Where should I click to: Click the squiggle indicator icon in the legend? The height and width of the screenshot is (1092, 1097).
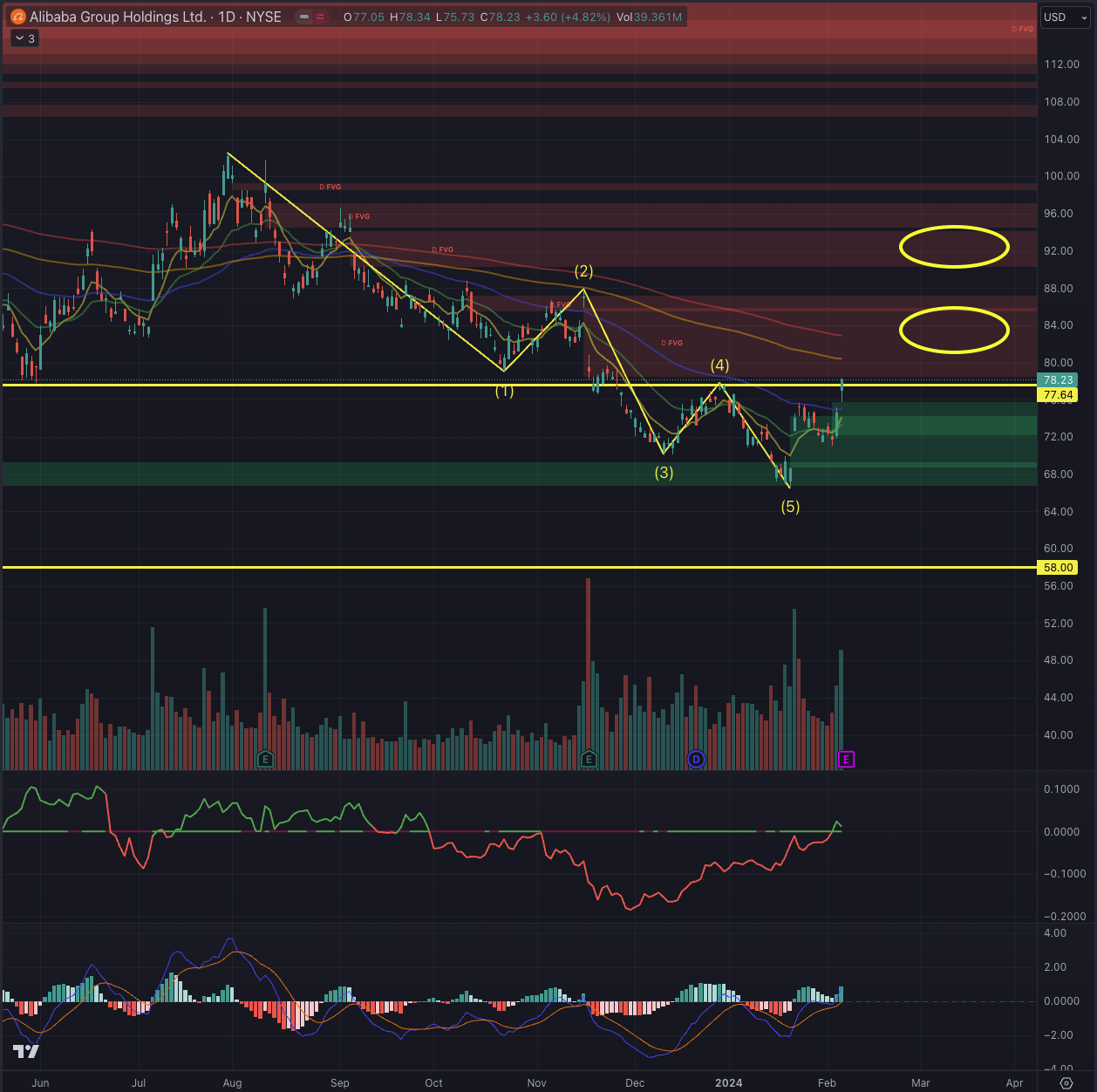click(x=319, y=16)
